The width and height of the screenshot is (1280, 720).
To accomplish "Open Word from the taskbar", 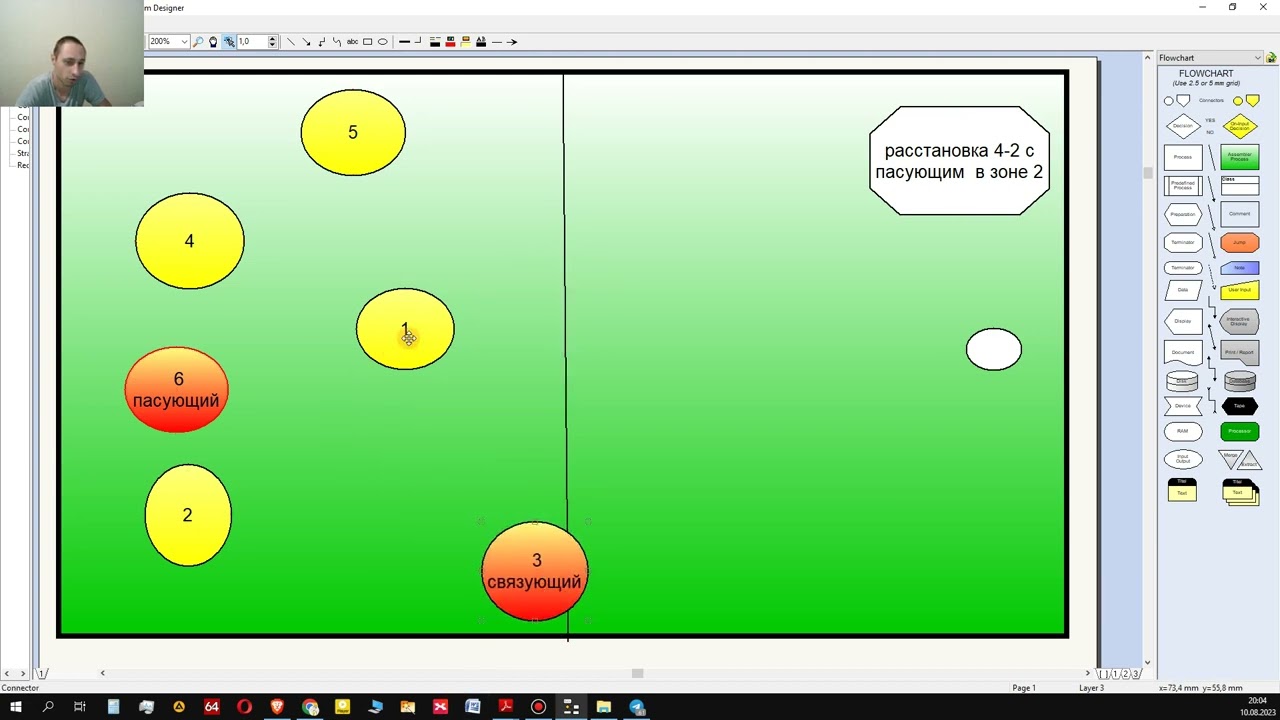I will click(x=473, y=707).
